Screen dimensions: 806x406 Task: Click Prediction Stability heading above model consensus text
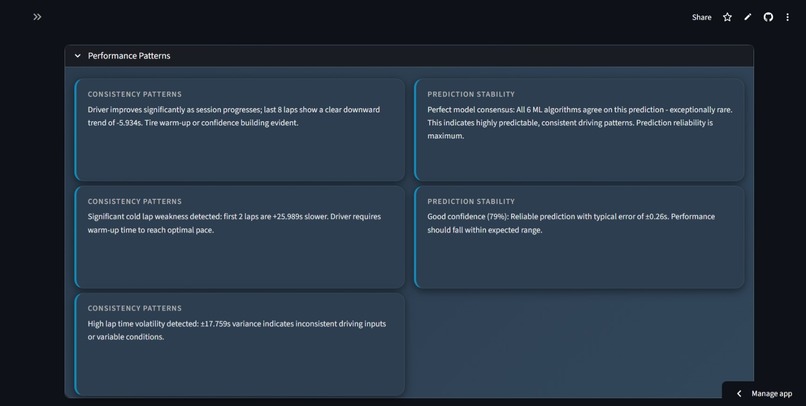click(471, 94)
